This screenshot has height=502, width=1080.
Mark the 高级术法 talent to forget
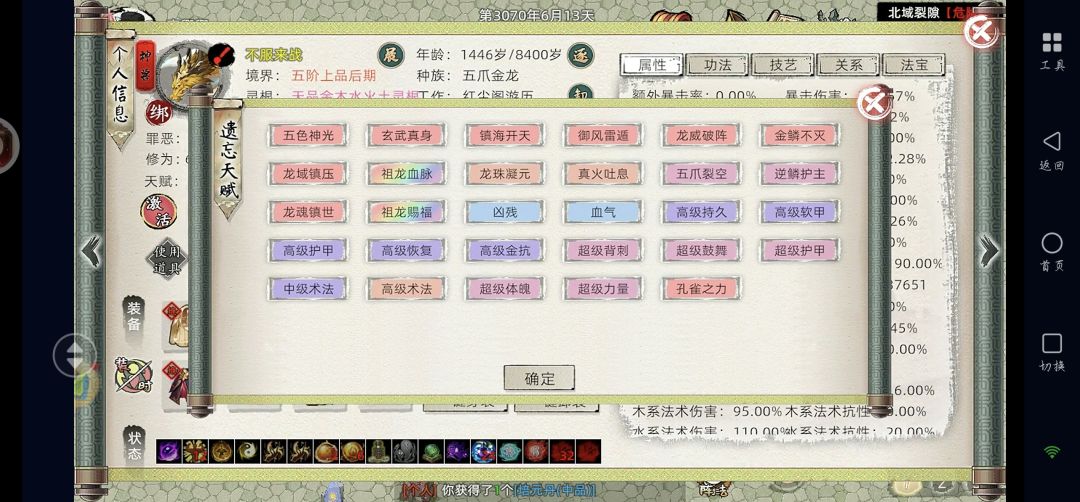pyautogui.click(x=406, y=289)
